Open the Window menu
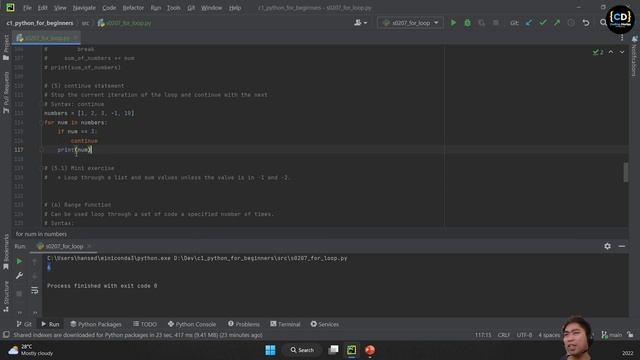Viewport: 640px width, 360px height. 211,8
